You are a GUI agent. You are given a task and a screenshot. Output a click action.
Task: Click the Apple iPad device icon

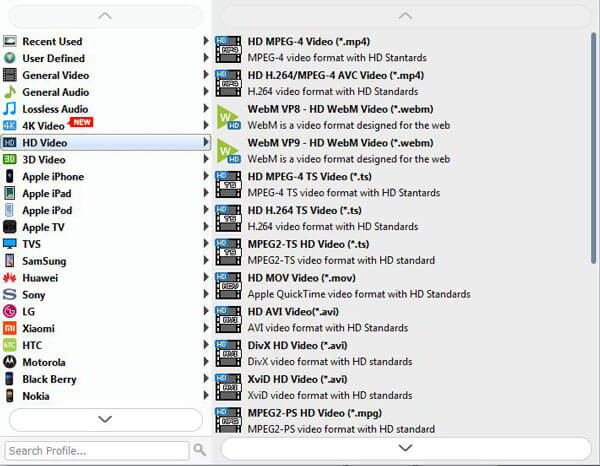(10, 193)
